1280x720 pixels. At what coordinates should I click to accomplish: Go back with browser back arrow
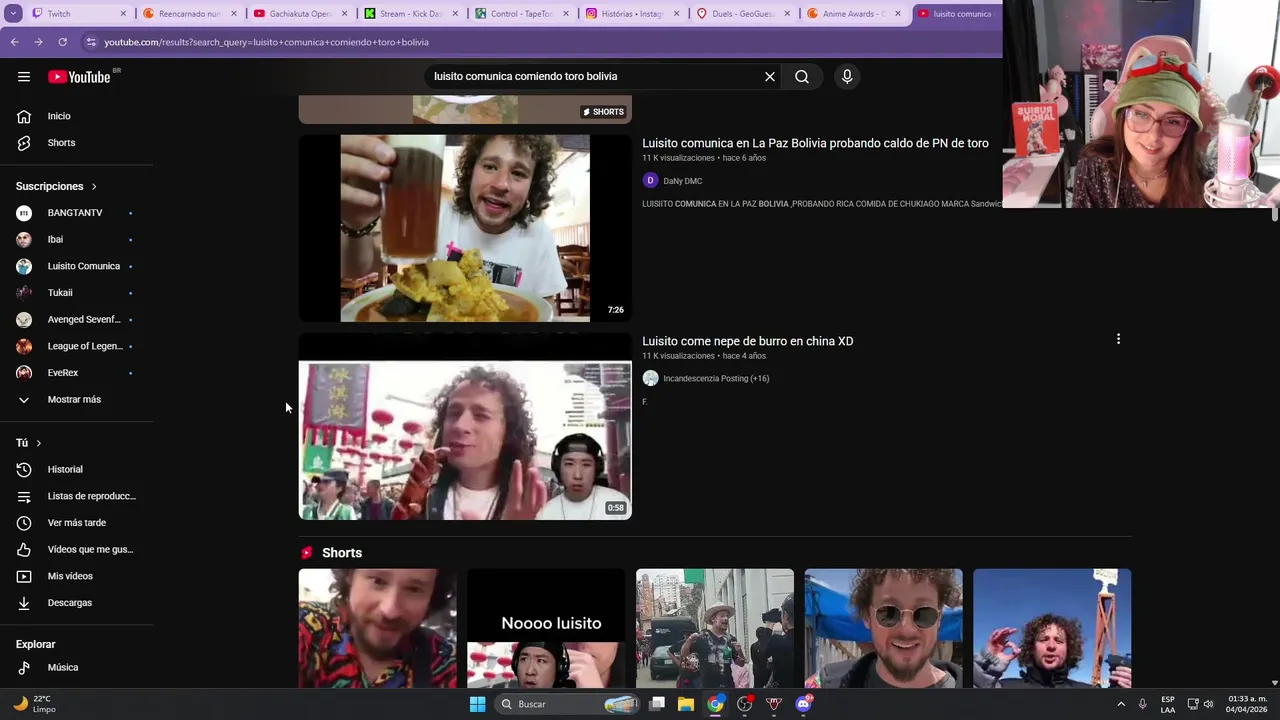pyautogui.click(x=14, y=42)
